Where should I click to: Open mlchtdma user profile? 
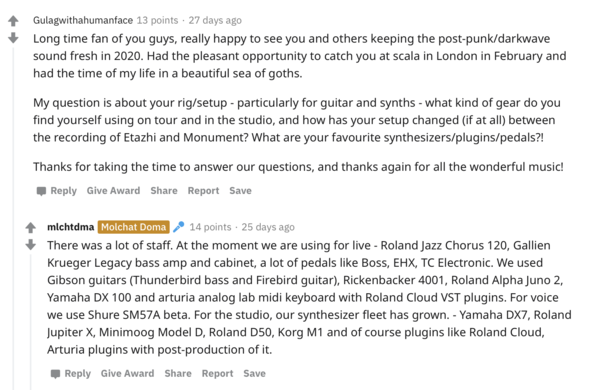tap(70, 227)
